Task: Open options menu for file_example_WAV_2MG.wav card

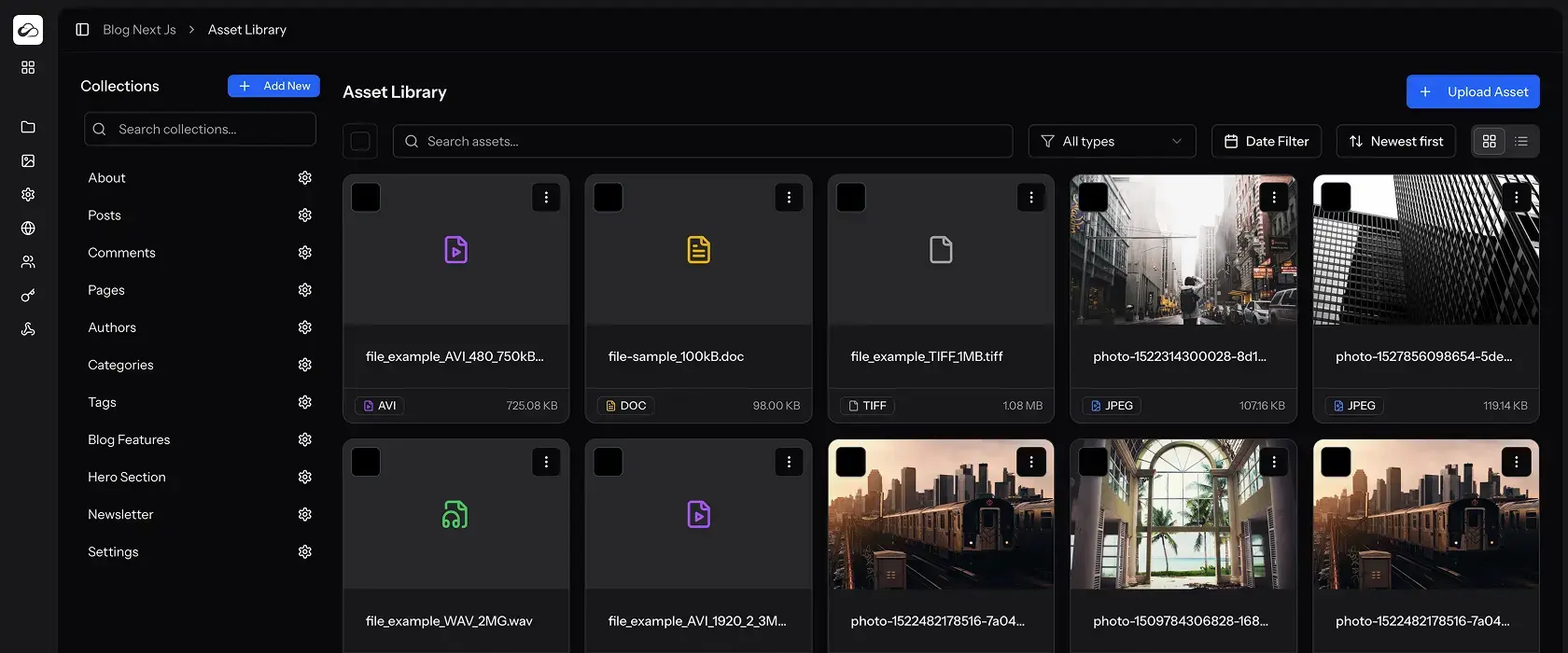Action: pyautogui.click(x=546, y=462)
